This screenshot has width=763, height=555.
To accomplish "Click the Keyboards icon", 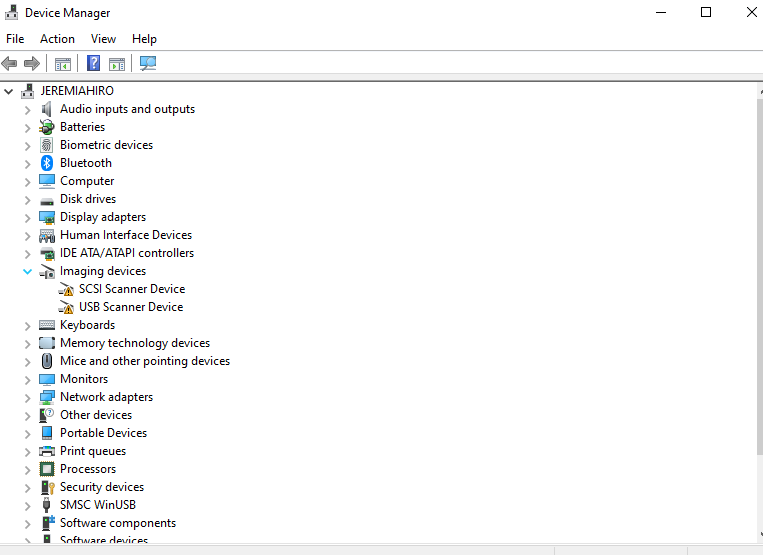I will point(47,325).
